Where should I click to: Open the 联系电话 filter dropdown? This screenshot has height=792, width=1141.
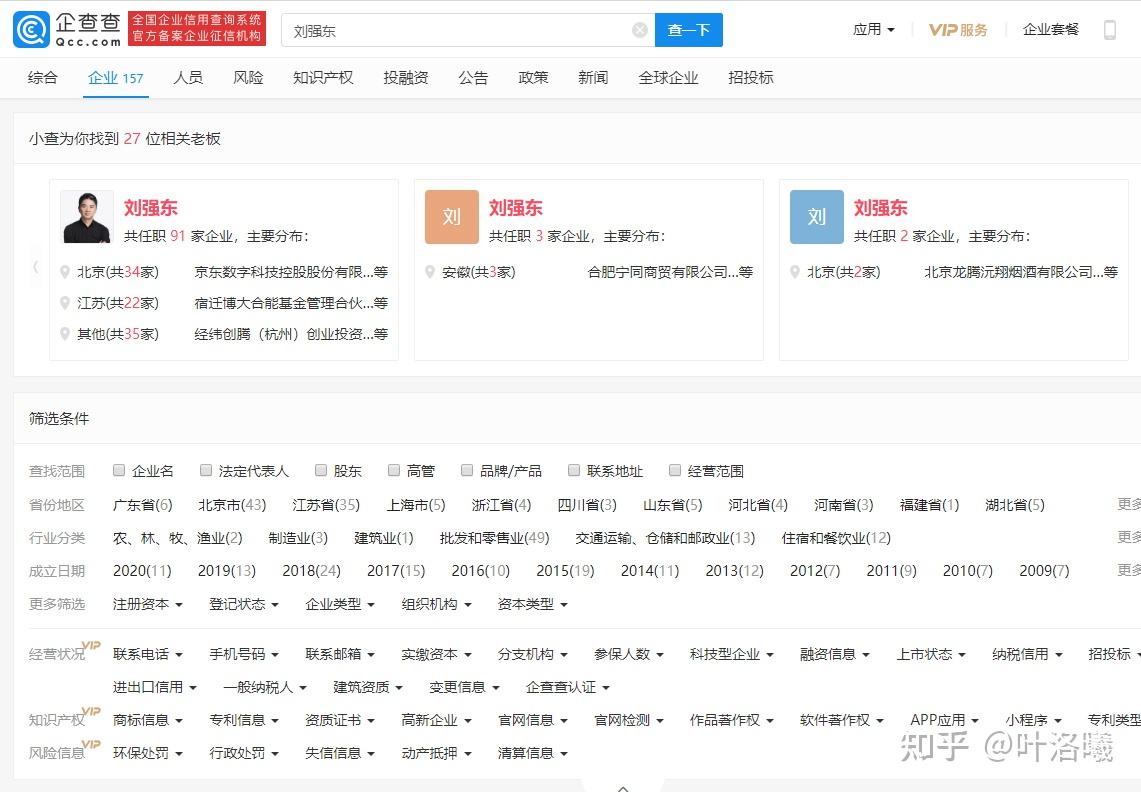point(148,654)
